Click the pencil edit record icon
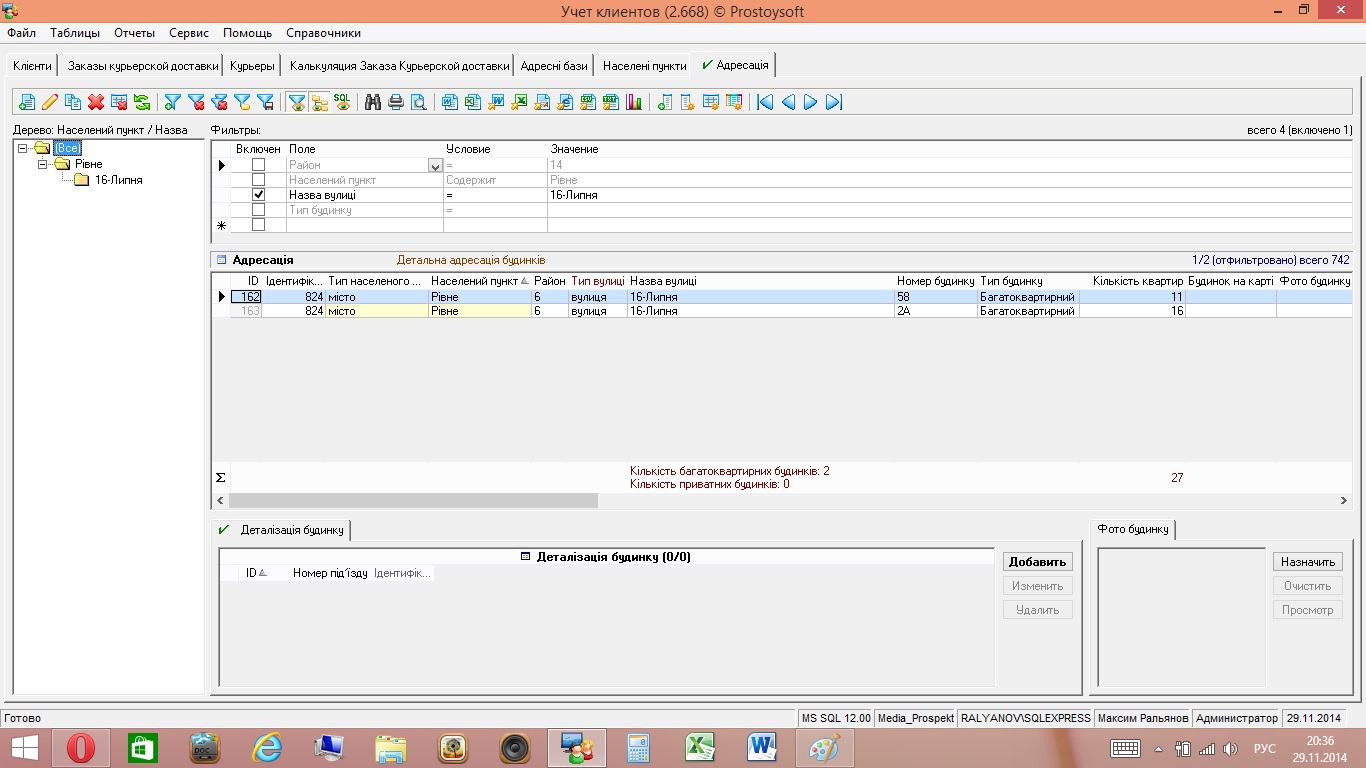1366x768 pixels. point(49,102)
